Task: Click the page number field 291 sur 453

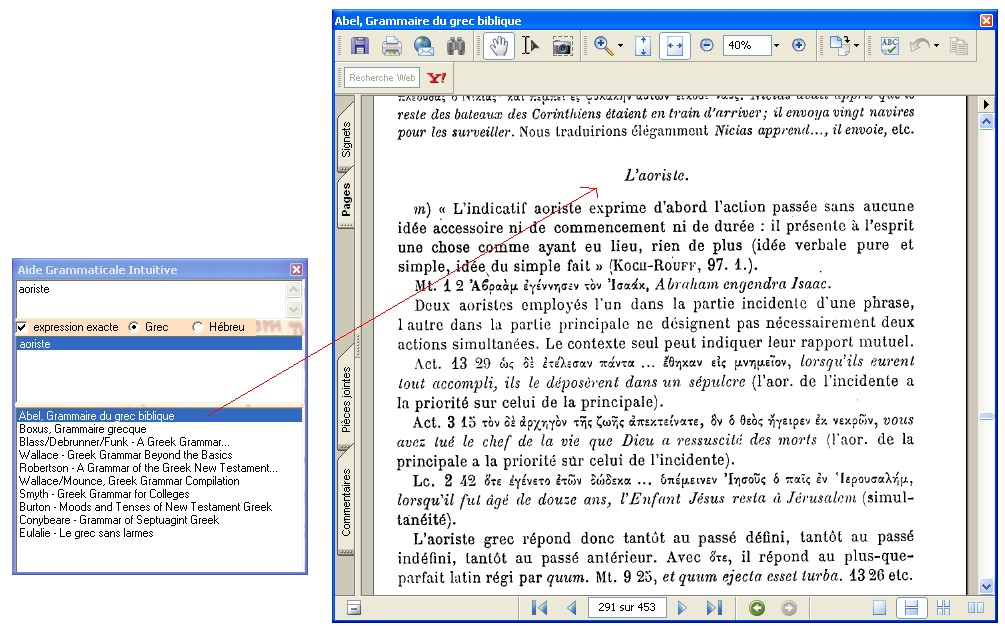Action: point(627,607)
